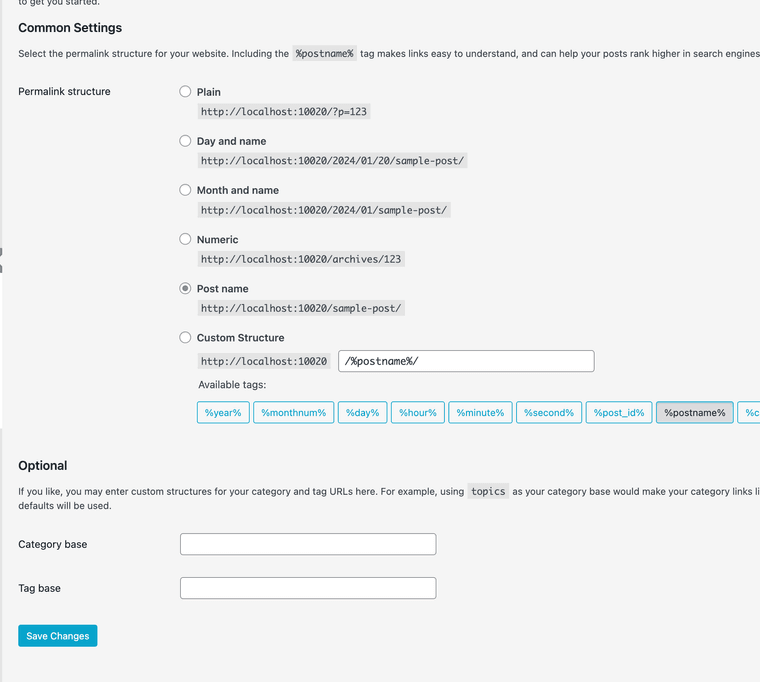Toggle the highlighted %postname% tag button

tap(694, 413)
